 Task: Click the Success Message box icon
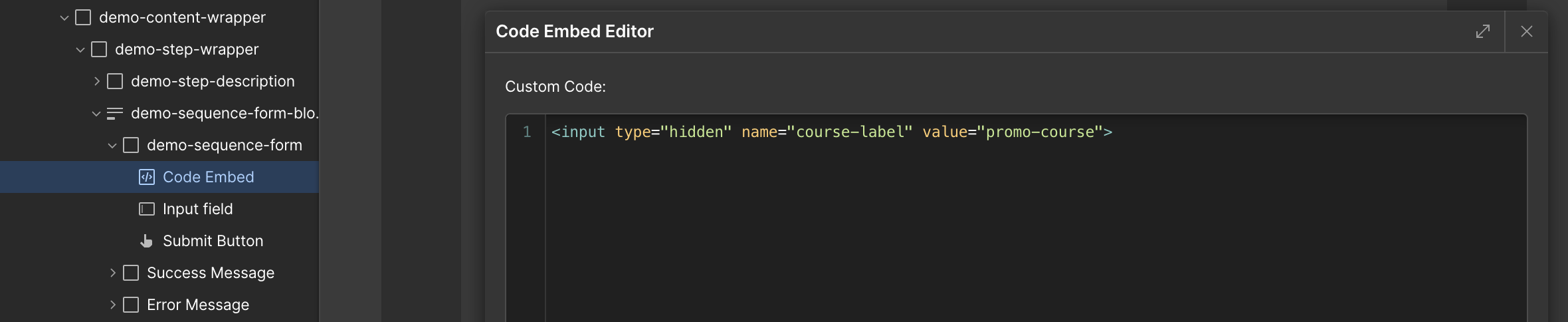coord(131,273)
